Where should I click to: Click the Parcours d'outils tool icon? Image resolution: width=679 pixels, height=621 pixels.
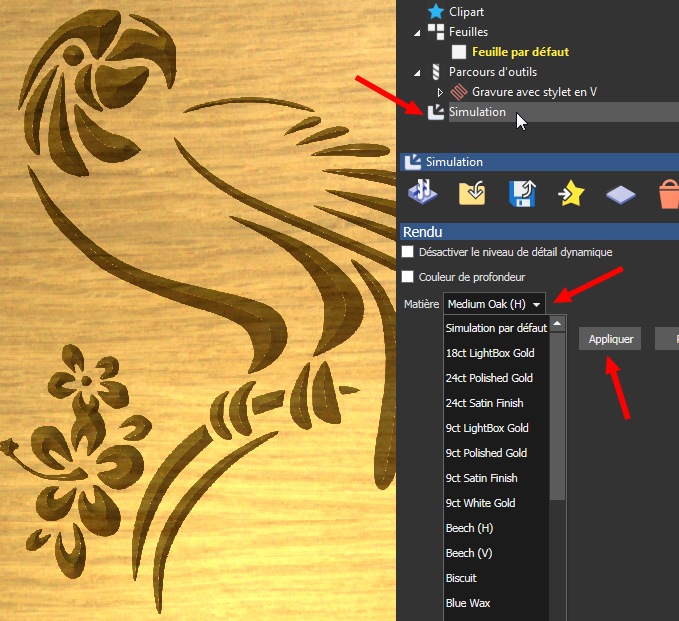[436, 72]
